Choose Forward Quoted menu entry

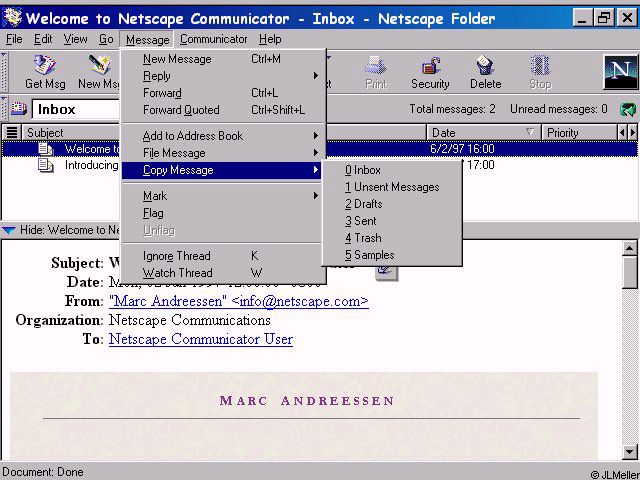pyautogui.click(x=224, y=110)
